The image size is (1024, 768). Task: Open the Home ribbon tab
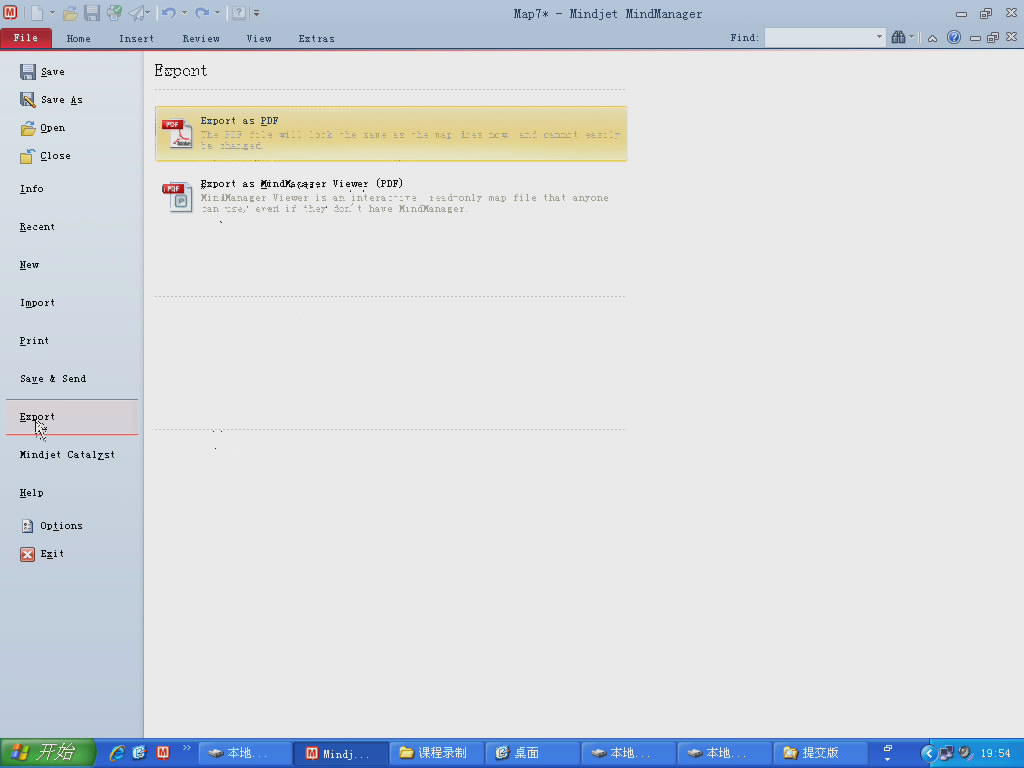coord(78,39)
